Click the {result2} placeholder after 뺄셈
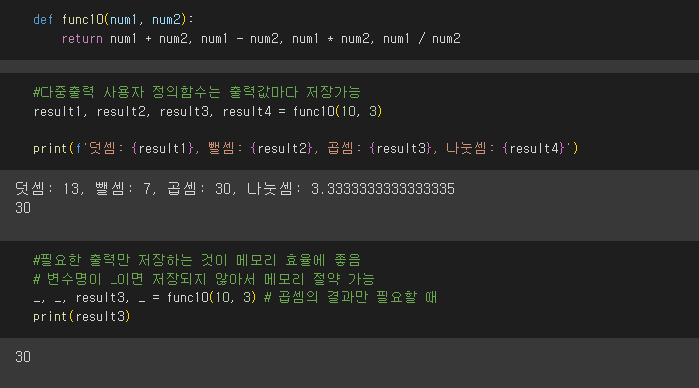Image resolution: width=699 pixels, height=388 pixels. click(282, 148)
